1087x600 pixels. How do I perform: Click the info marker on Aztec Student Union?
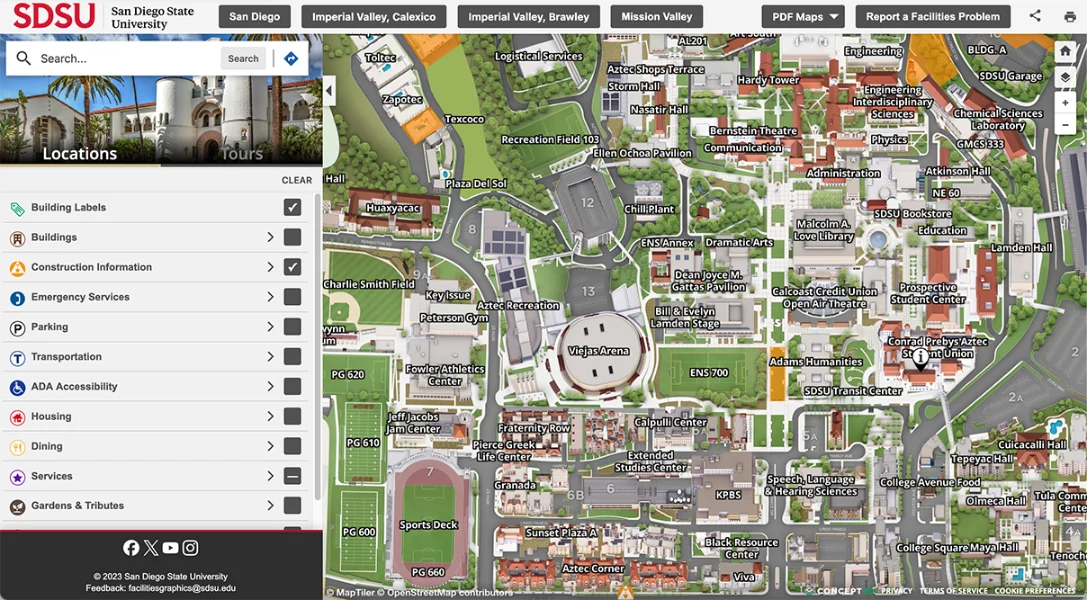pos(920,358)
